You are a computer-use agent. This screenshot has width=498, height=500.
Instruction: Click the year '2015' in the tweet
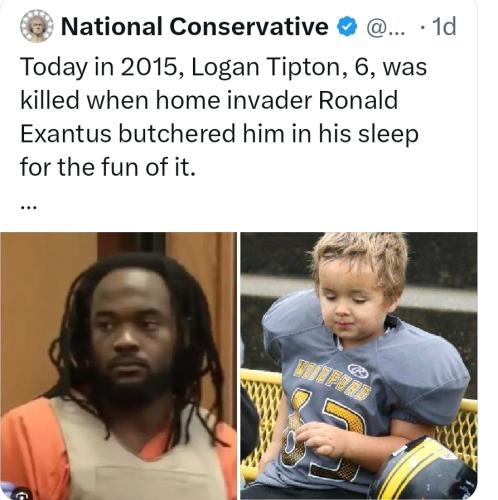tap(149, 67)
